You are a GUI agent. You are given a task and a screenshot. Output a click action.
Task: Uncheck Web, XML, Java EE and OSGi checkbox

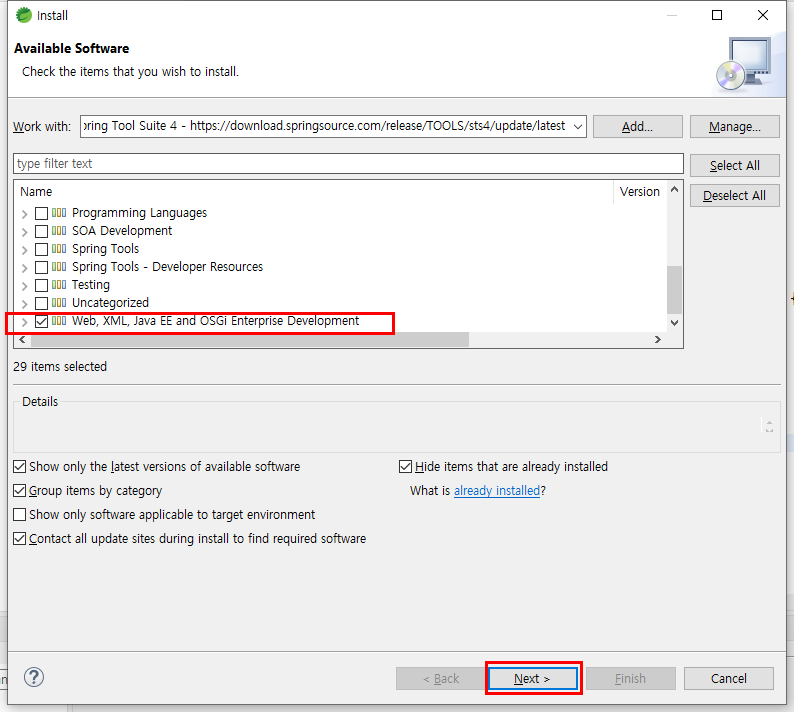click(x=42, y=321)
